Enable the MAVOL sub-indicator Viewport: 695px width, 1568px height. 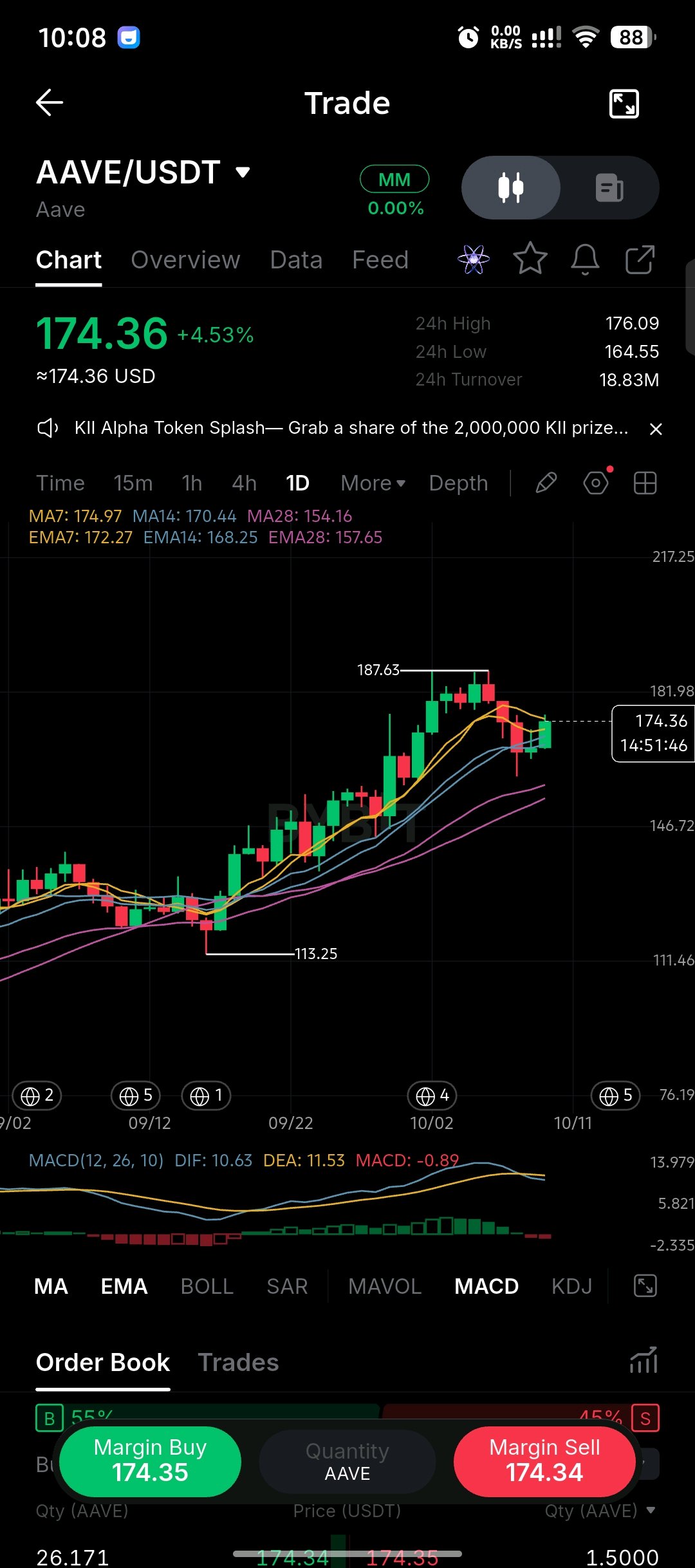[385, 1286]
